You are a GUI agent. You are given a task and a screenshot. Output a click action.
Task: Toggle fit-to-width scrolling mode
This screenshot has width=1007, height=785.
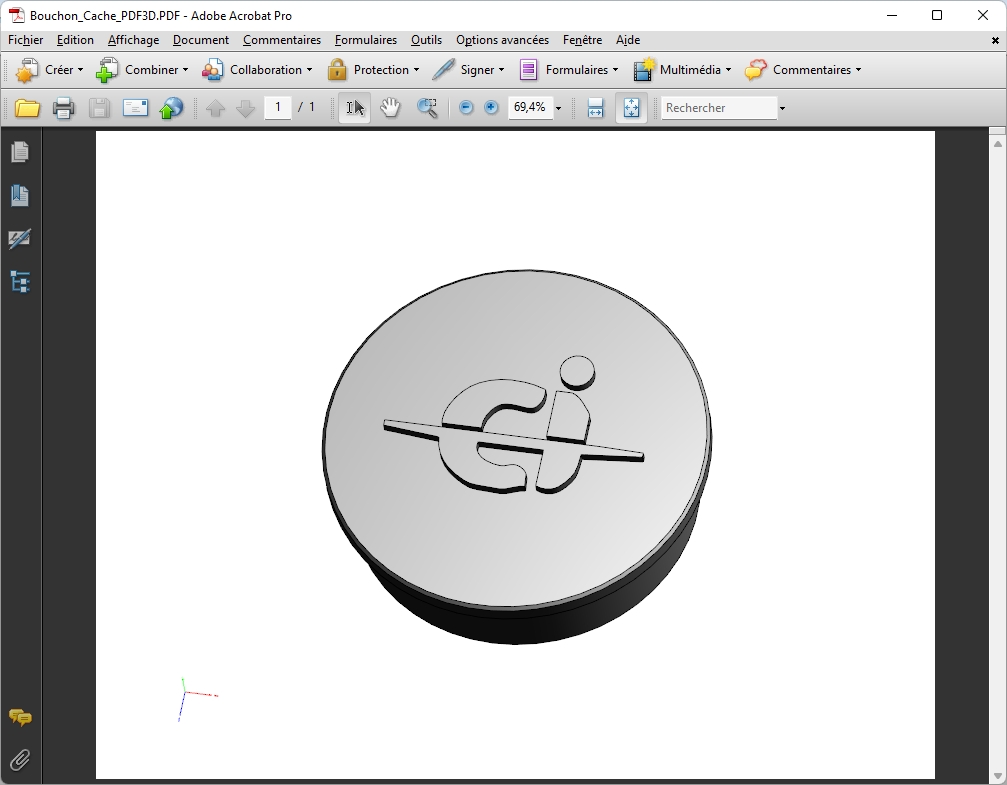pyautogui.click(x=595, y=108)
